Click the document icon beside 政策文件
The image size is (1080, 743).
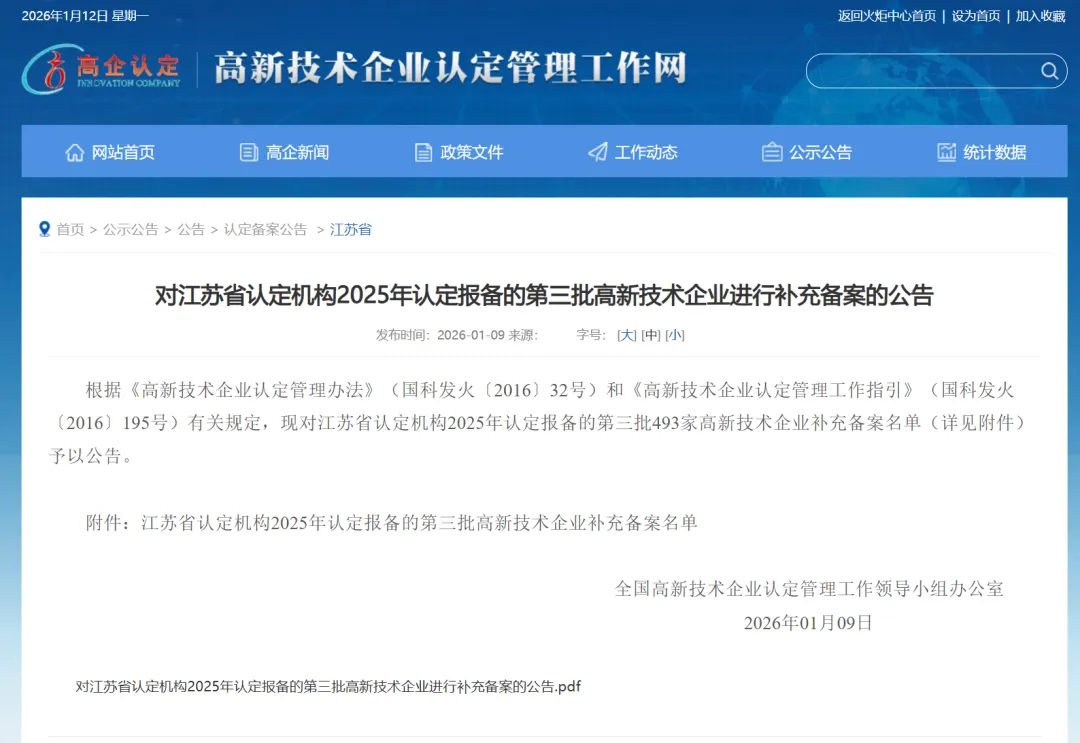pos(424,152)
